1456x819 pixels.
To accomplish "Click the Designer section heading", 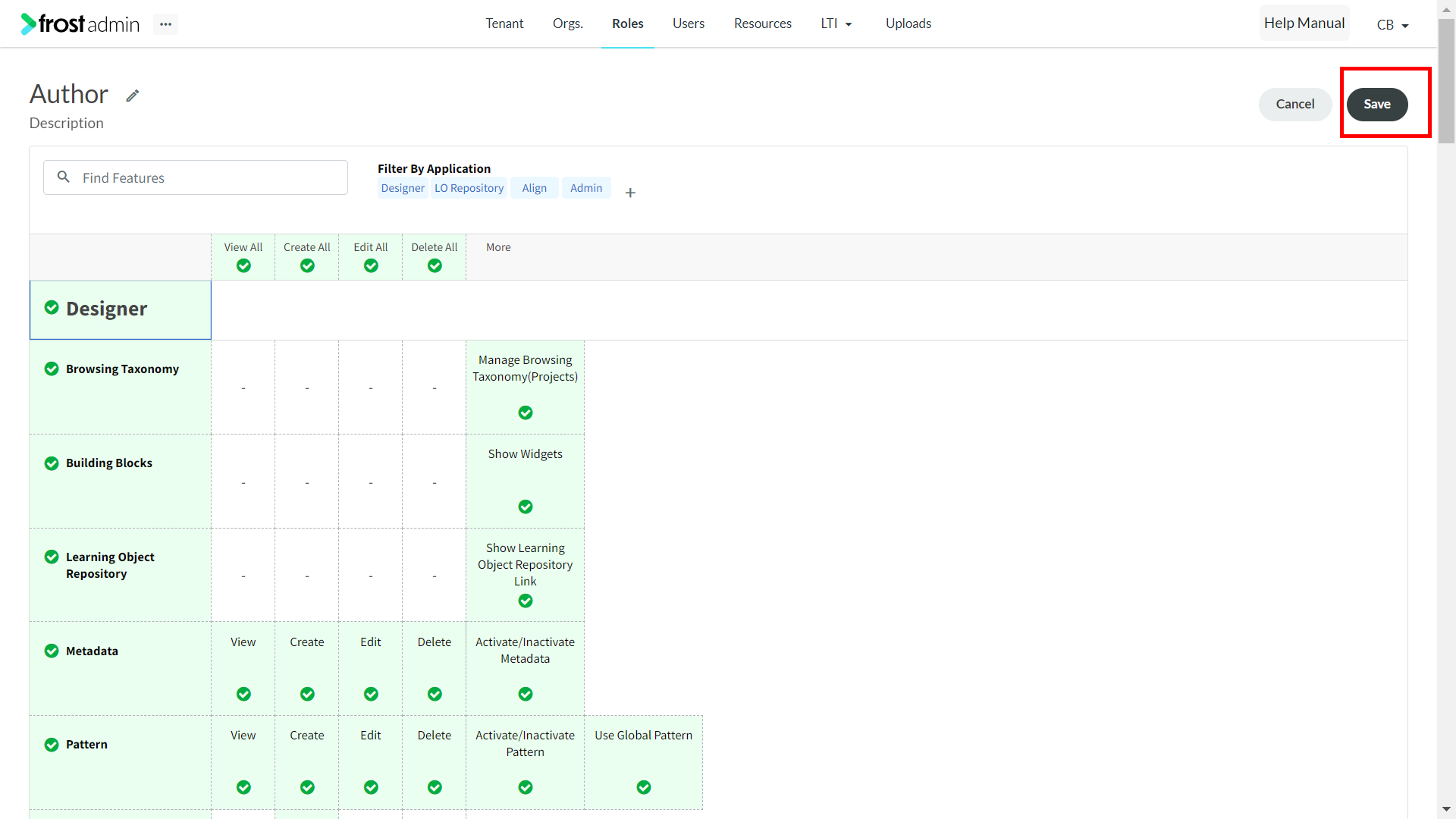I will (x=107, y=309).
